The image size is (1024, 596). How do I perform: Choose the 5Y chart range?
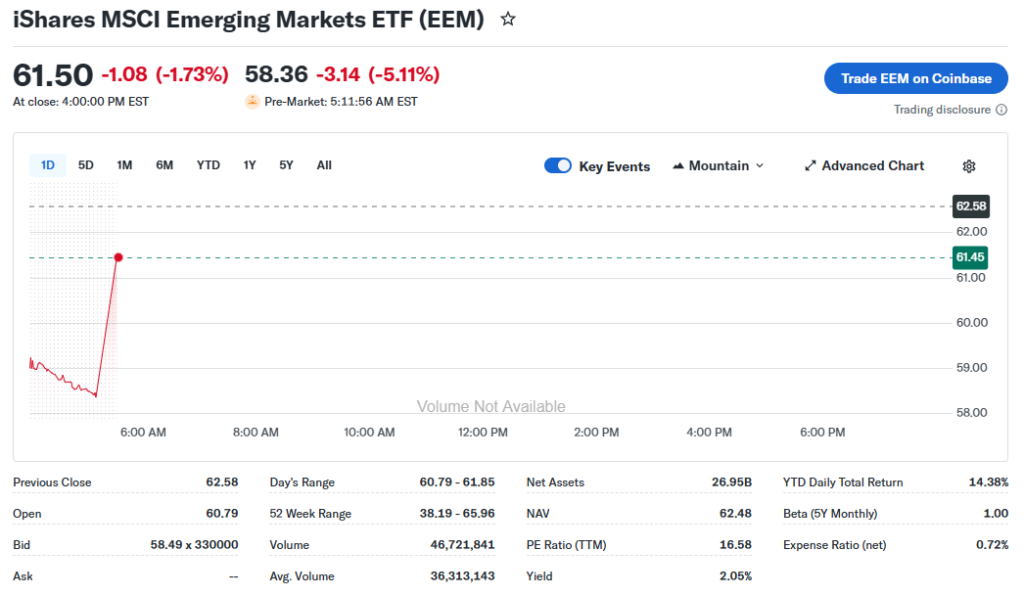[x=286, y=165]
